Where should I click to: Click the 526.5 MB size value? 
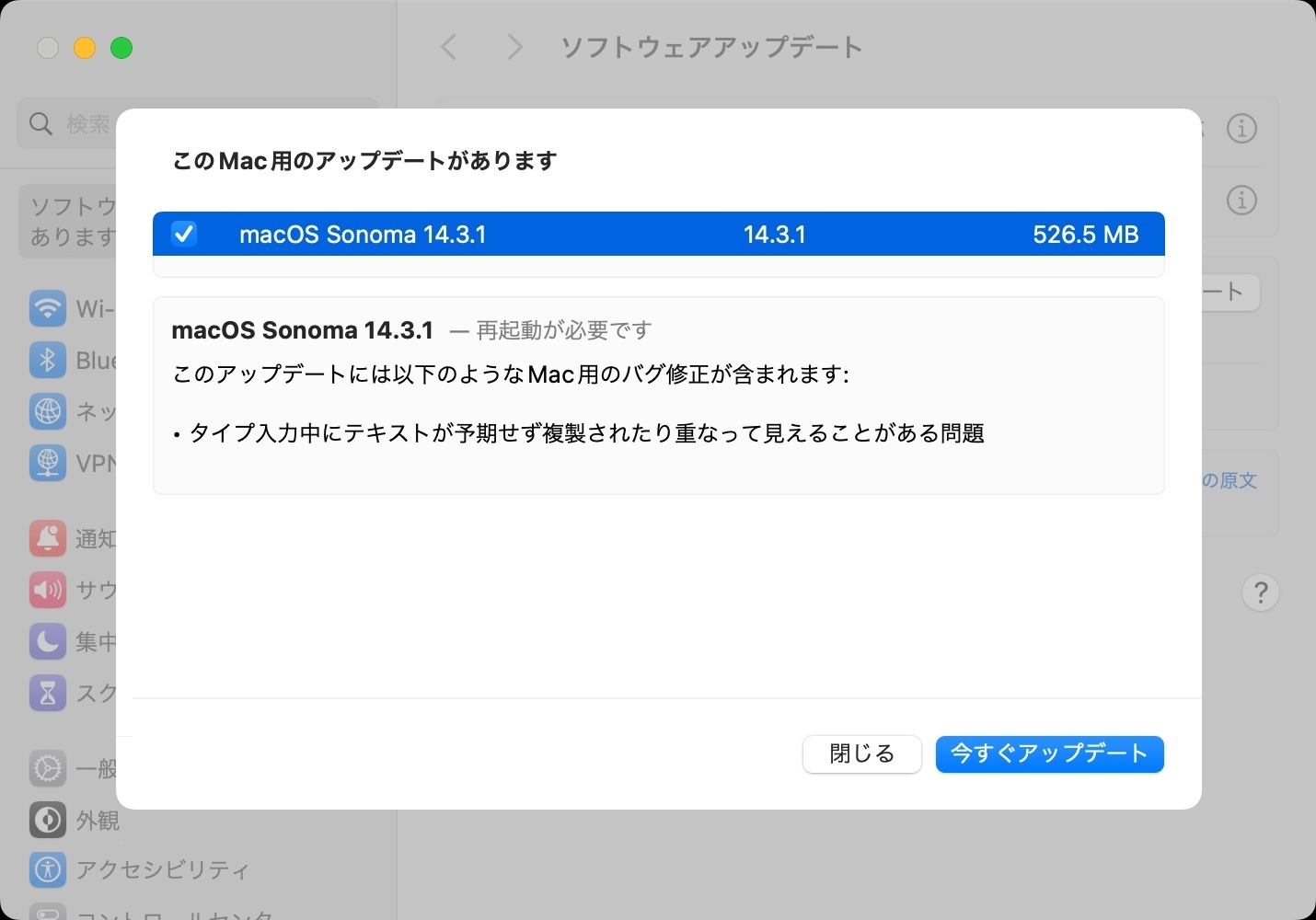[1086, 235]
